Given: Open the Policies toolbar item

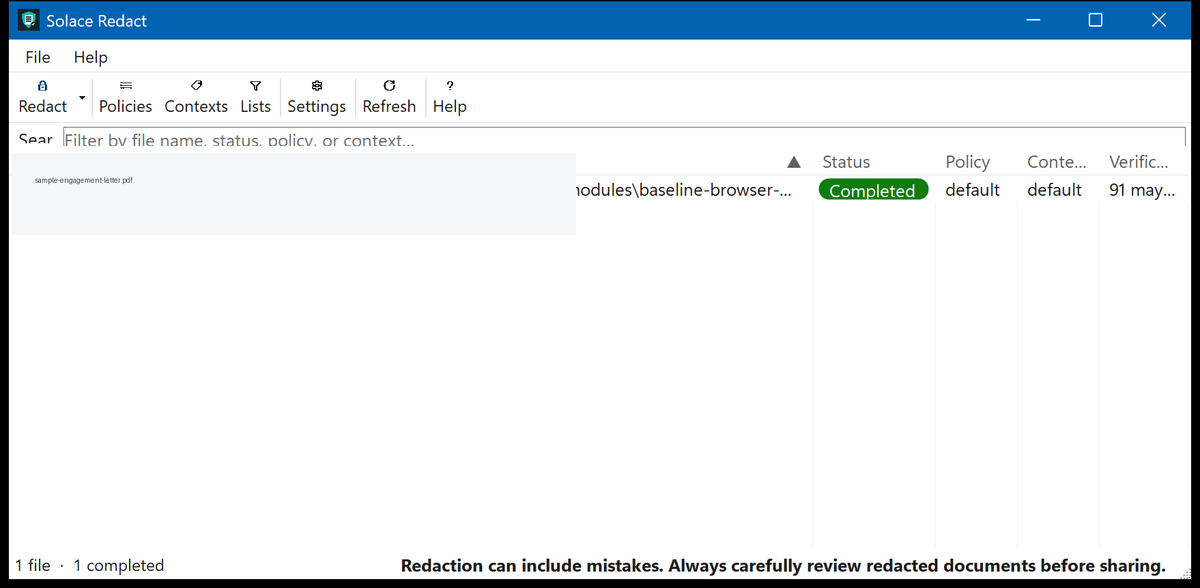Looking at the screenshot, I should (x=125, y=97).
